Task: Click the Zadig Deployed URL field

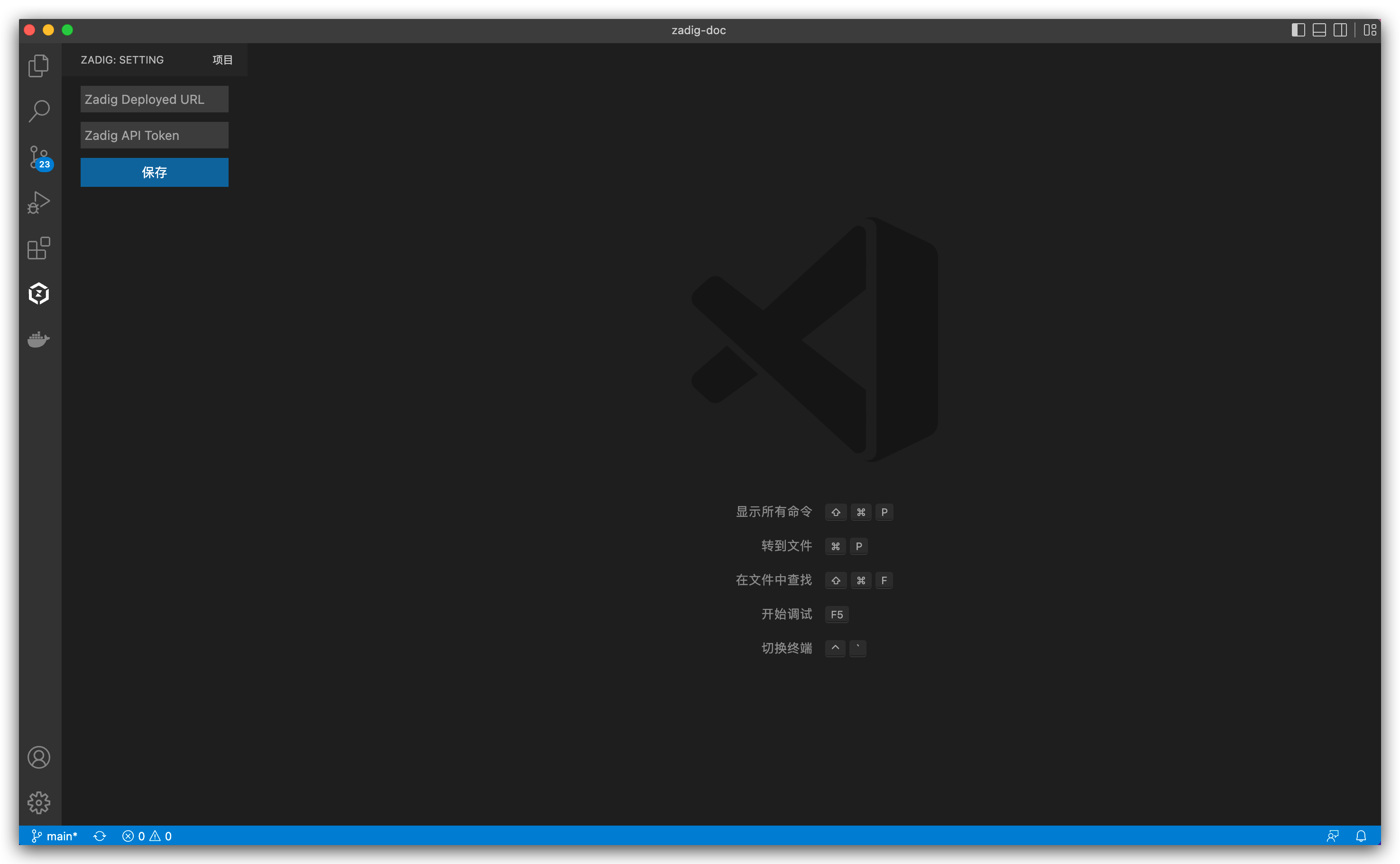Action: (154, 99)
